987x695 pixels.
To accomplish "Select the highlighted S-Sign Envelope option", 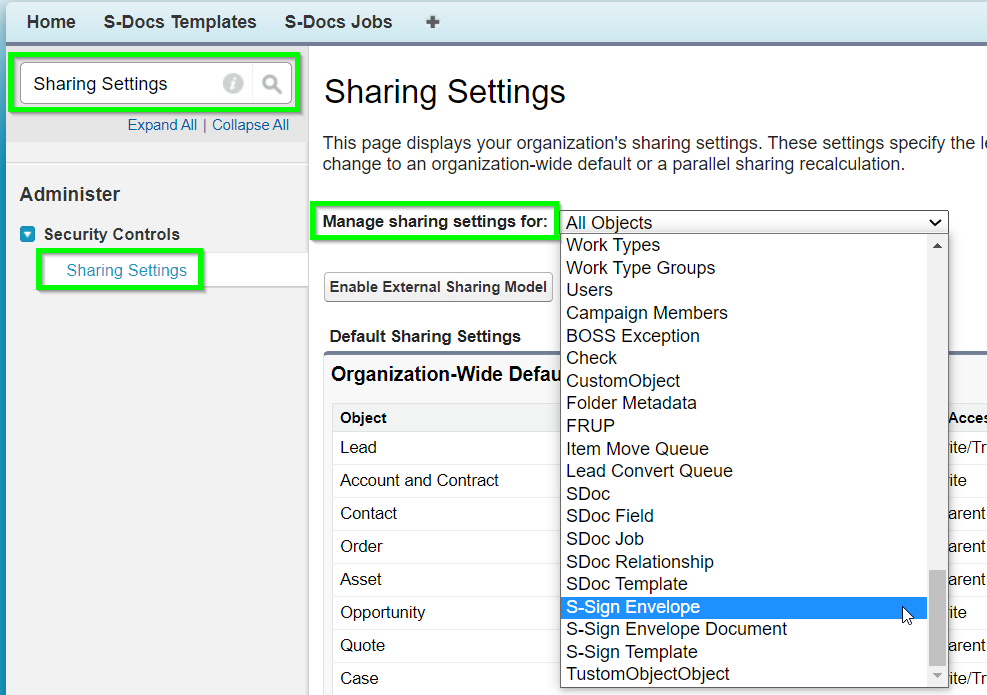I will pos(743,607).
